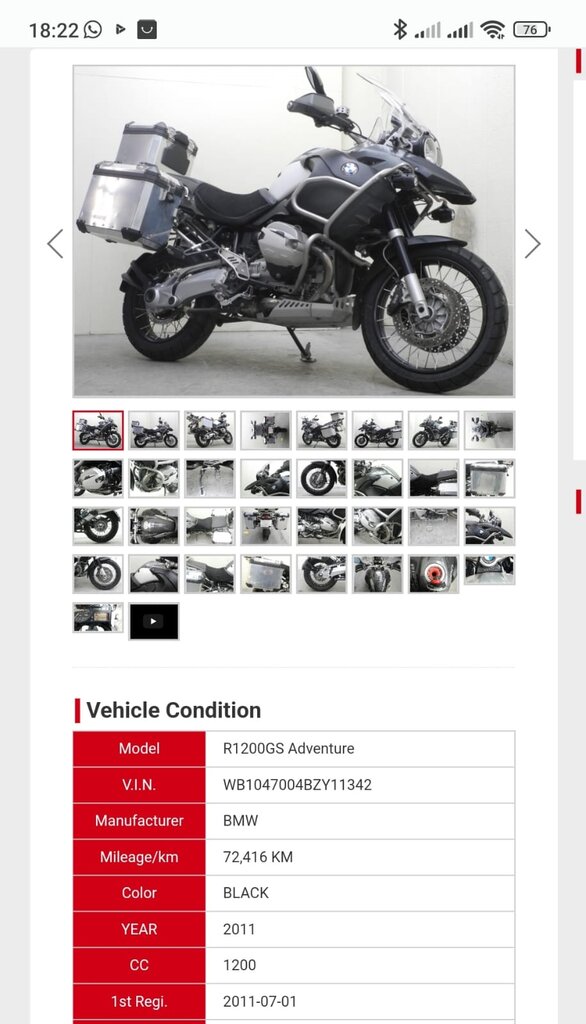
Task: Open the front-view handlebar thumbnail in first row
Action: coord(489,430)
